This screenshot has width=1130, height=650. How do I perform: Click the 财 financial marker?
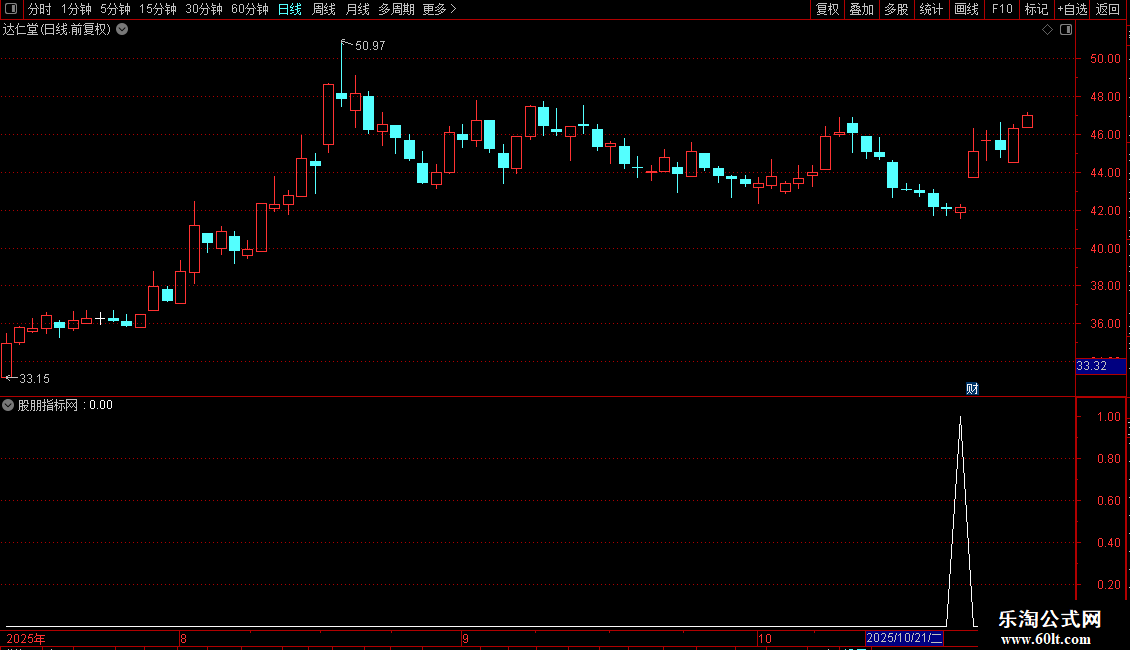[972, 389]
